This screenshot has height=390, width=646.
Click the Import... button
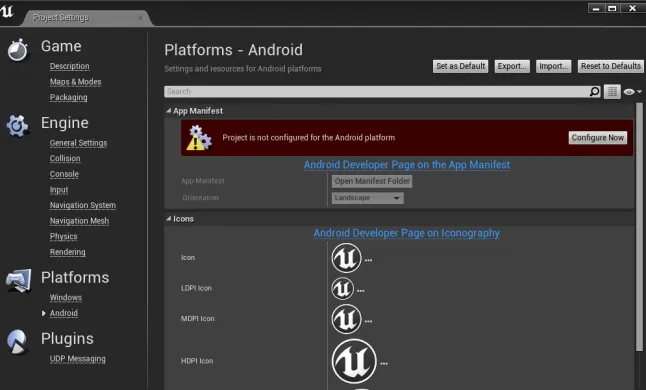(553, 66)
